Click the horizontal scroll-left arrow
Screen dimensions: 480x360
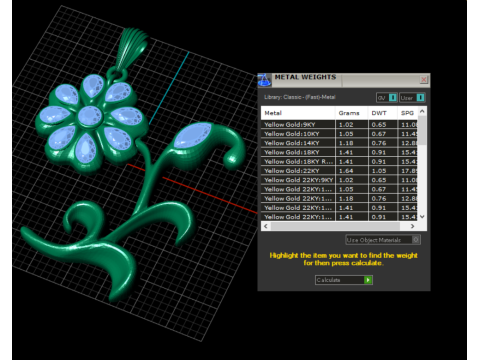click(x=266, y=226)
